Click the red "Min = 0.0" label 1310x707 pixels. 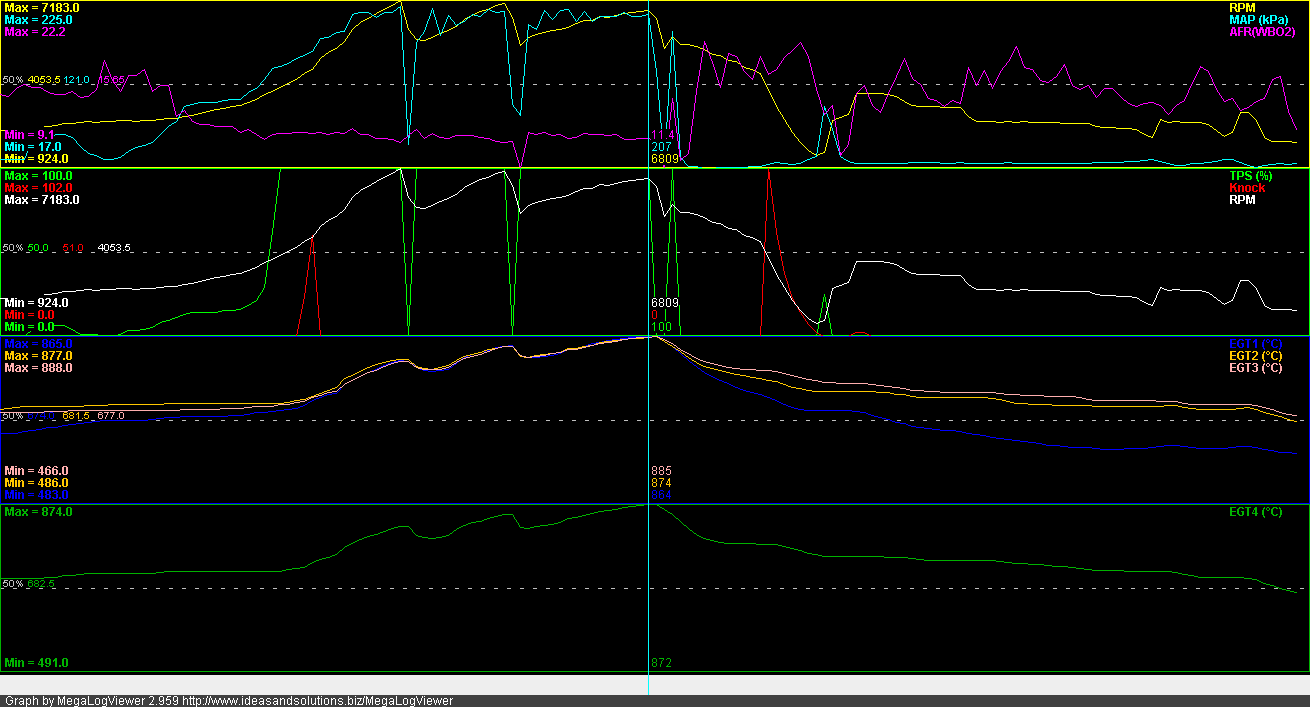point(30,315)
